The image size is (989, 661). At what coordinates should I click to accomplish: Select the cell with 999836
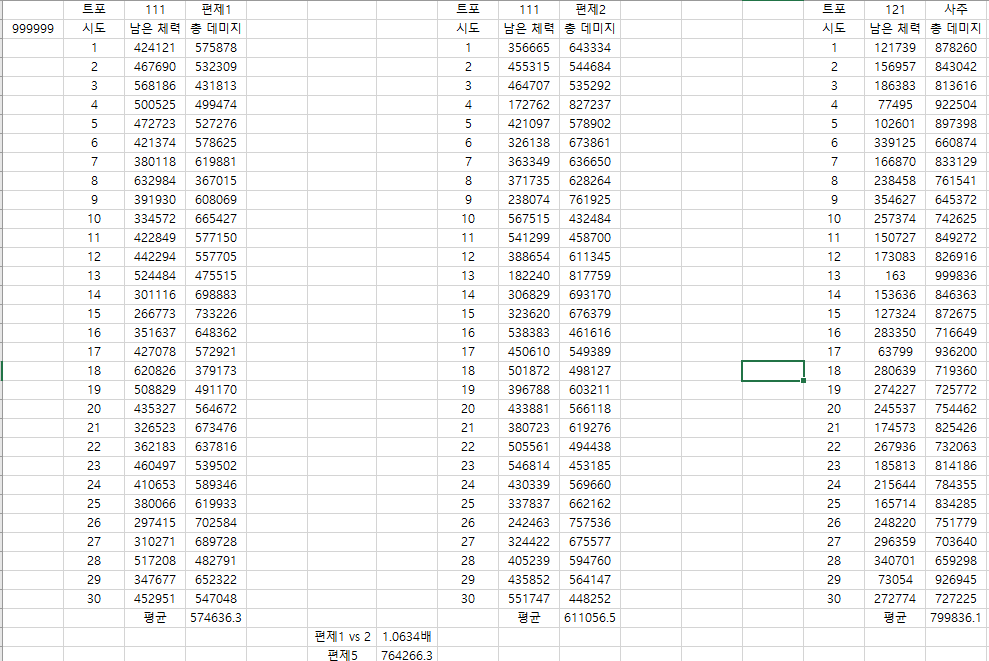tap(956, 276)
